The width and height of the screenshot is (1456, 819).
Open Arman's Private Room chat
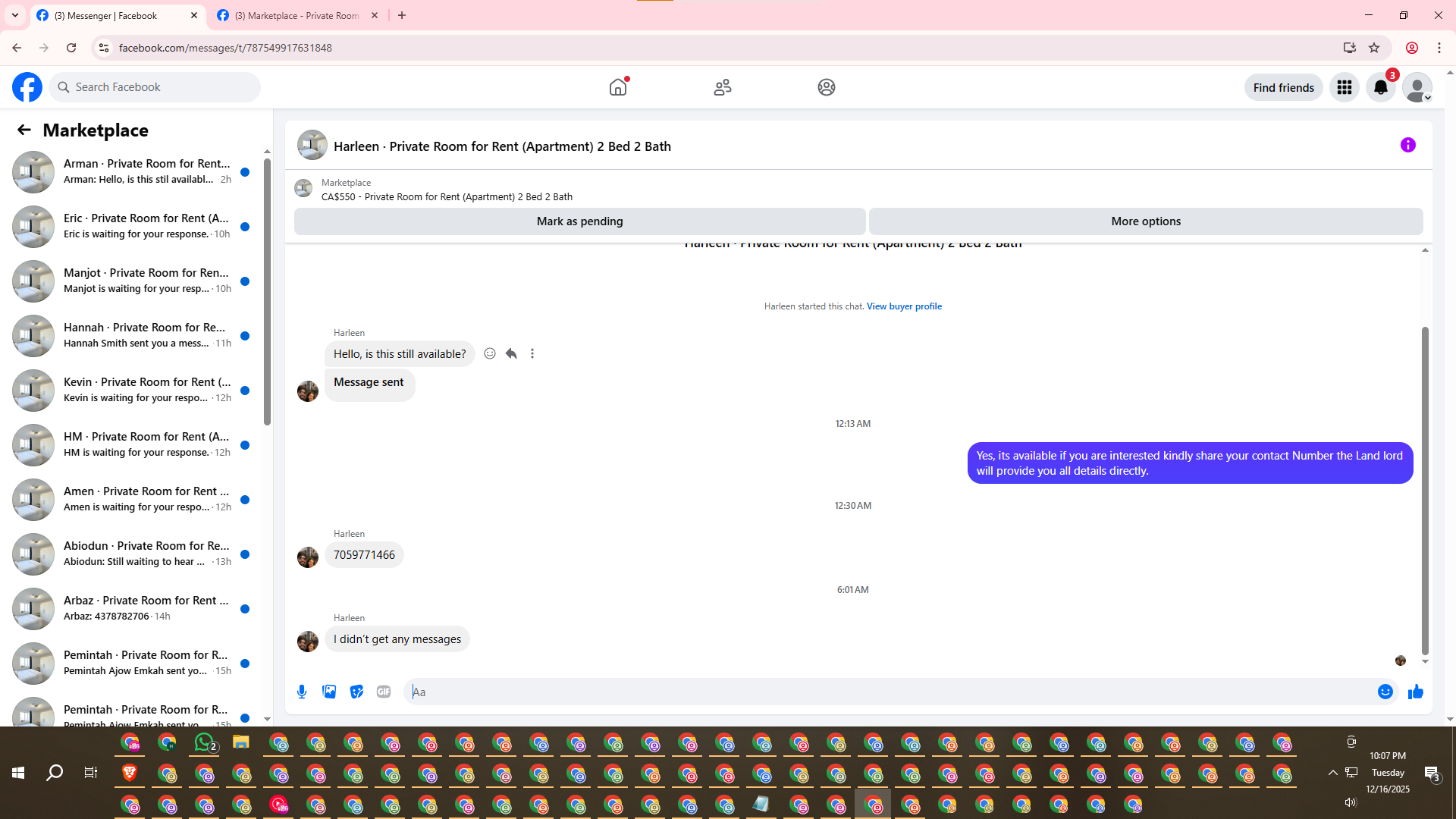pos(132,171)
